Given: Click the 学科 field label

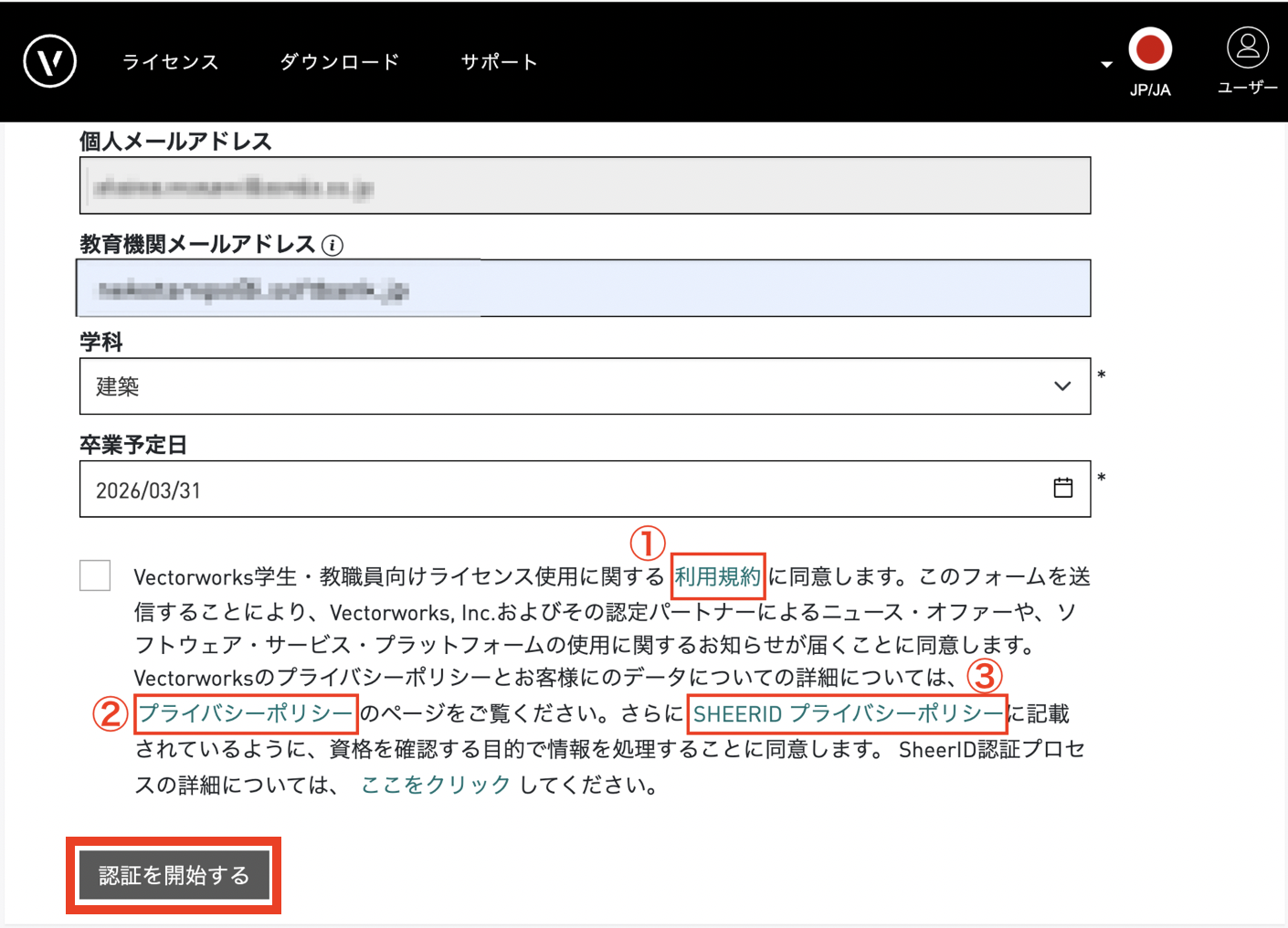Looking at the screenshot, I should (100, 343).
